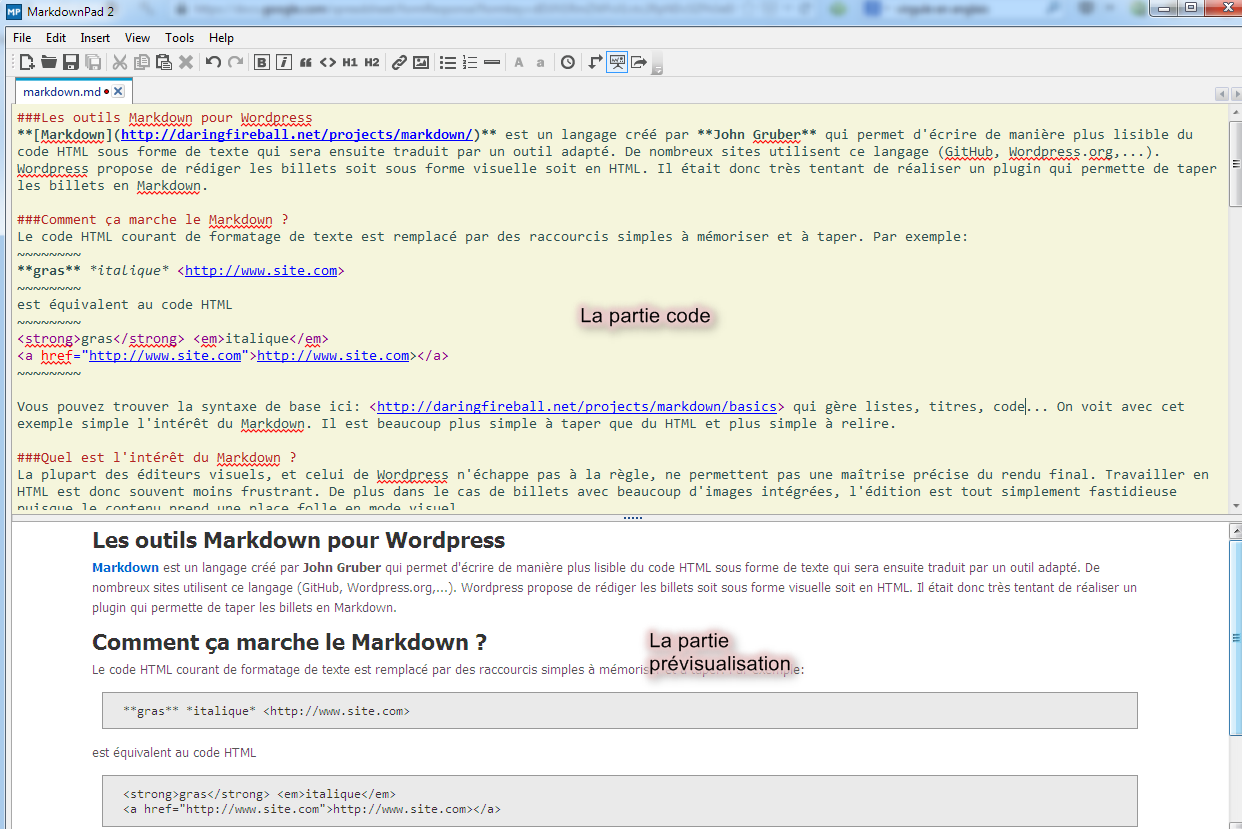Open the File menu
The image size is (1242, 829).
[x=22, y=38]
